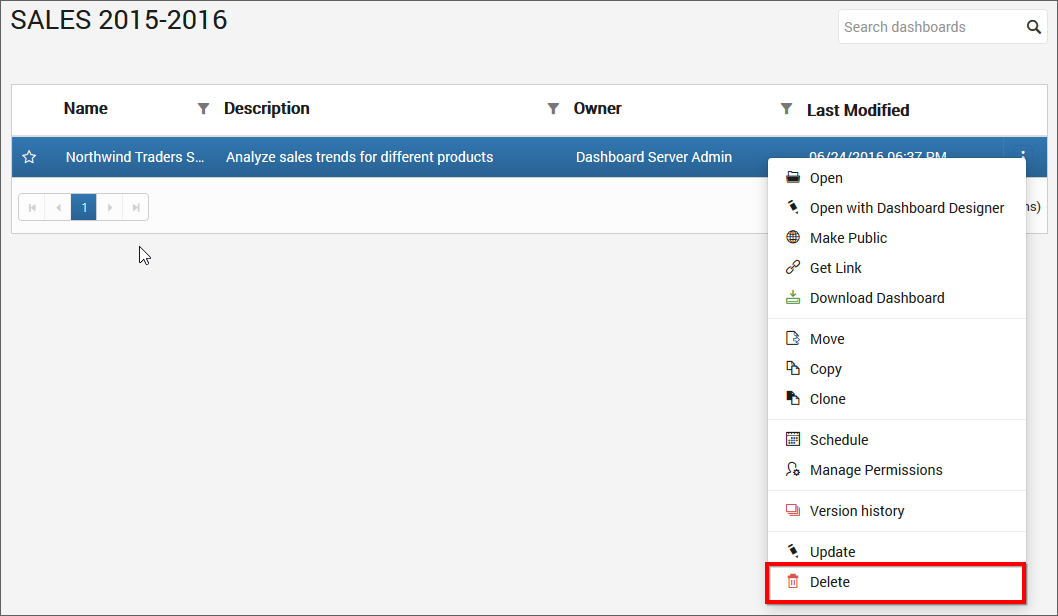Screen dimensions: 1058x616
Task: Go to the next page of results
Action: (110, 207)
